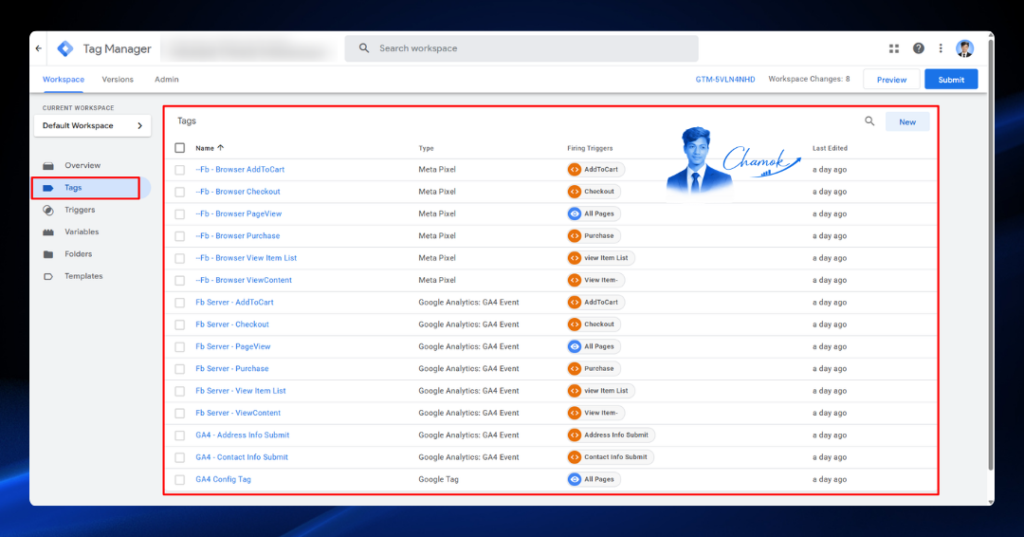
Task: Open Templates in the sidebar
Action: (x=84, y=276)
